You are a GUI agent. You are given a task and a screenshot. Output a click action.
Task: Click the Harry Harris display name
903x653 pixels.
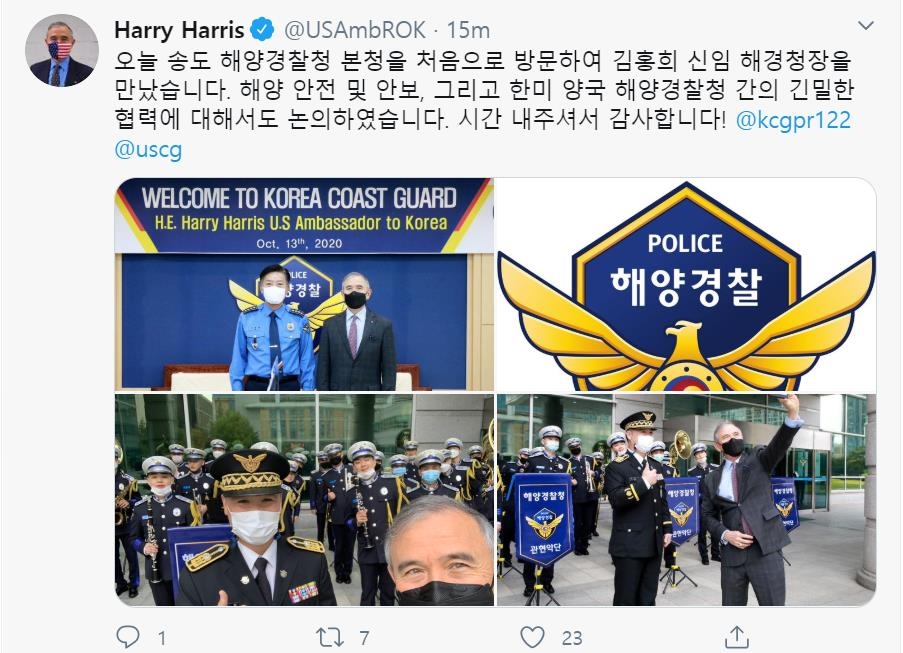[179, 30]
